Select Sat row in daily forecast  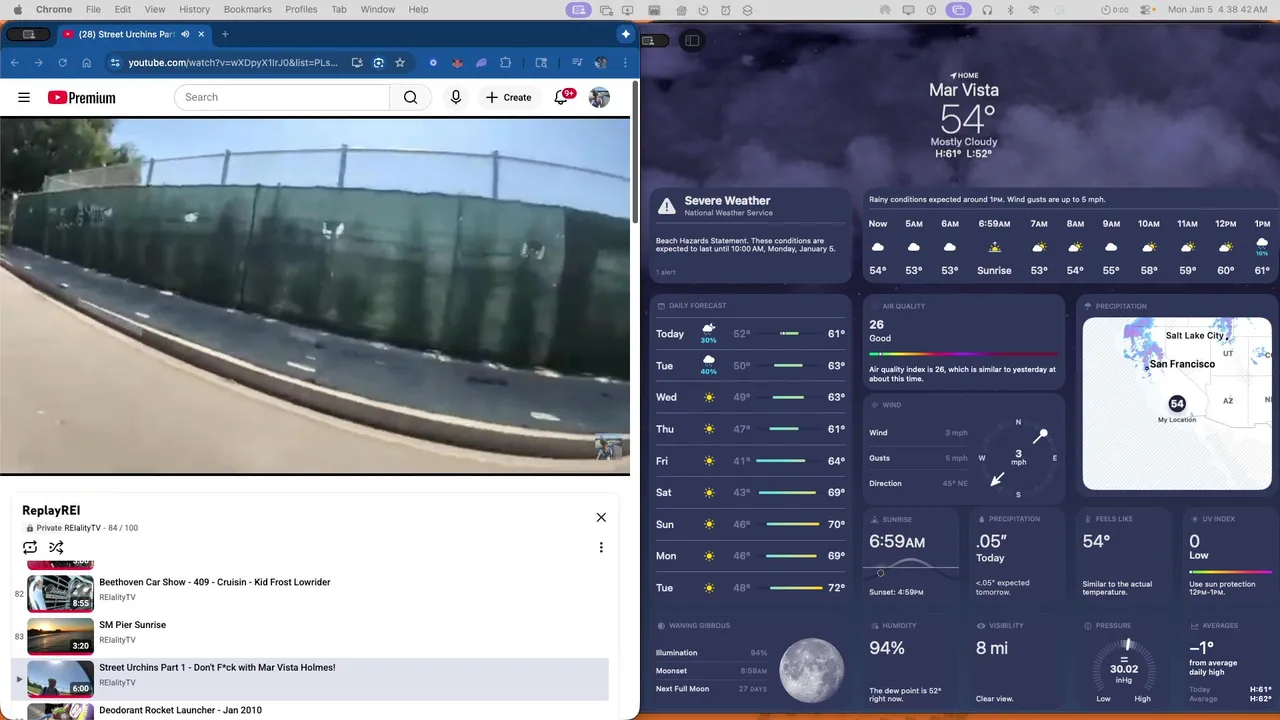pyautogui.click(x=751, y=492)
